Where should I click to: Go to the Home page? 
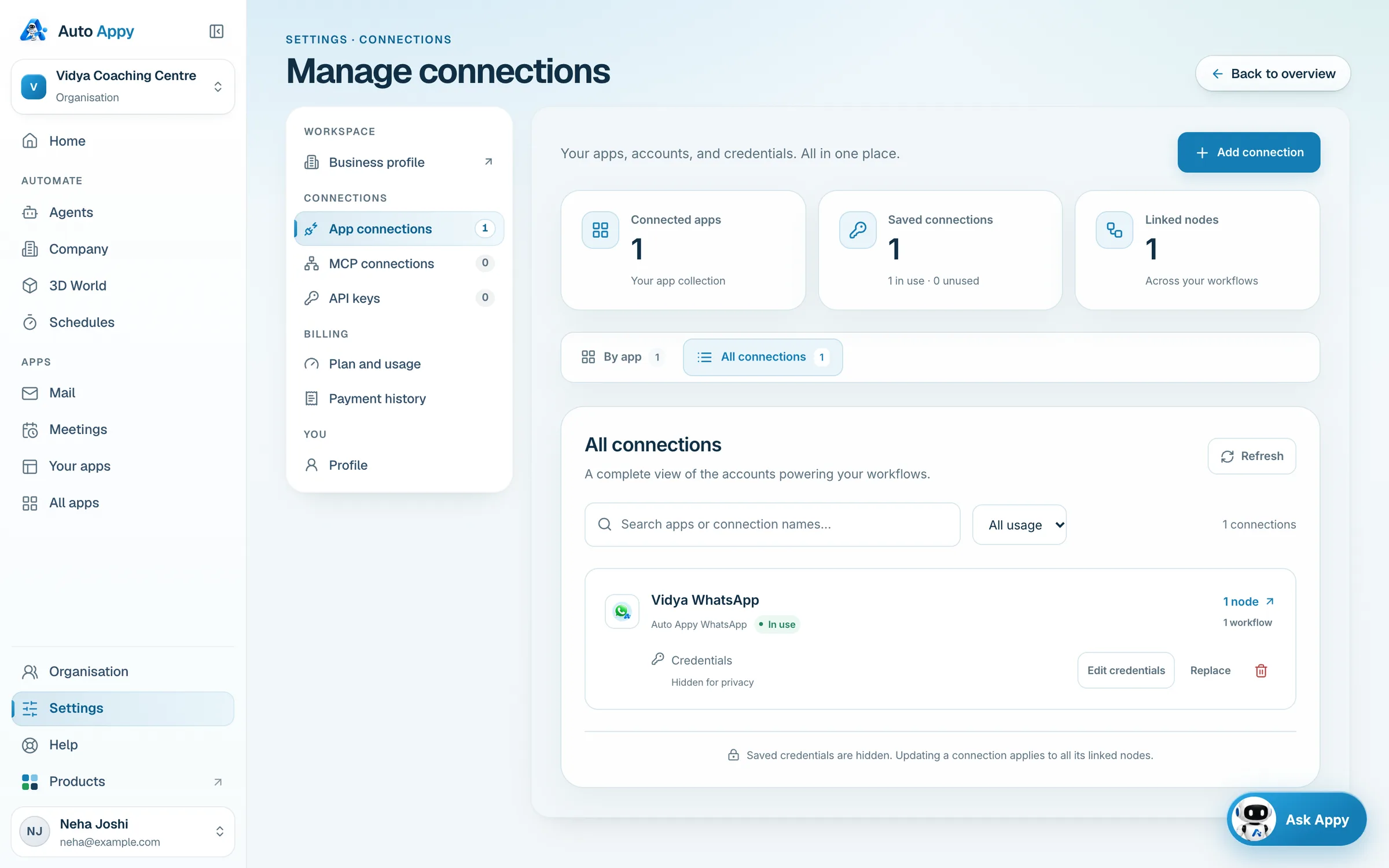tap(123, 141)
